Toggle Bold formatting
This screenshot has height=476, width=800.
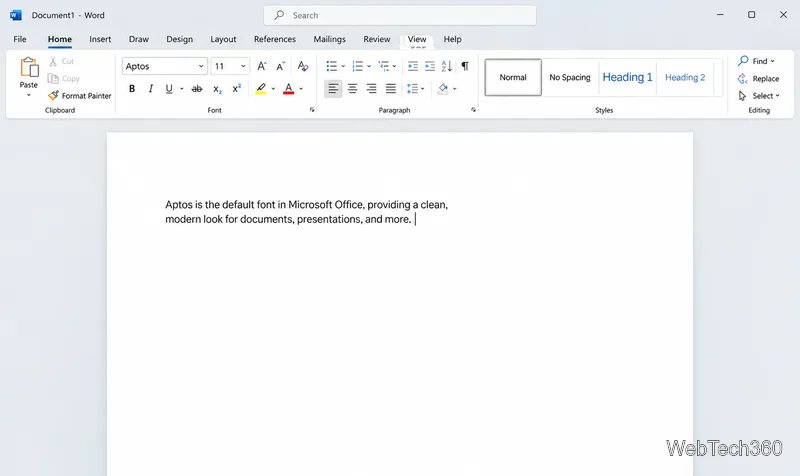click(x=132, y=89)
